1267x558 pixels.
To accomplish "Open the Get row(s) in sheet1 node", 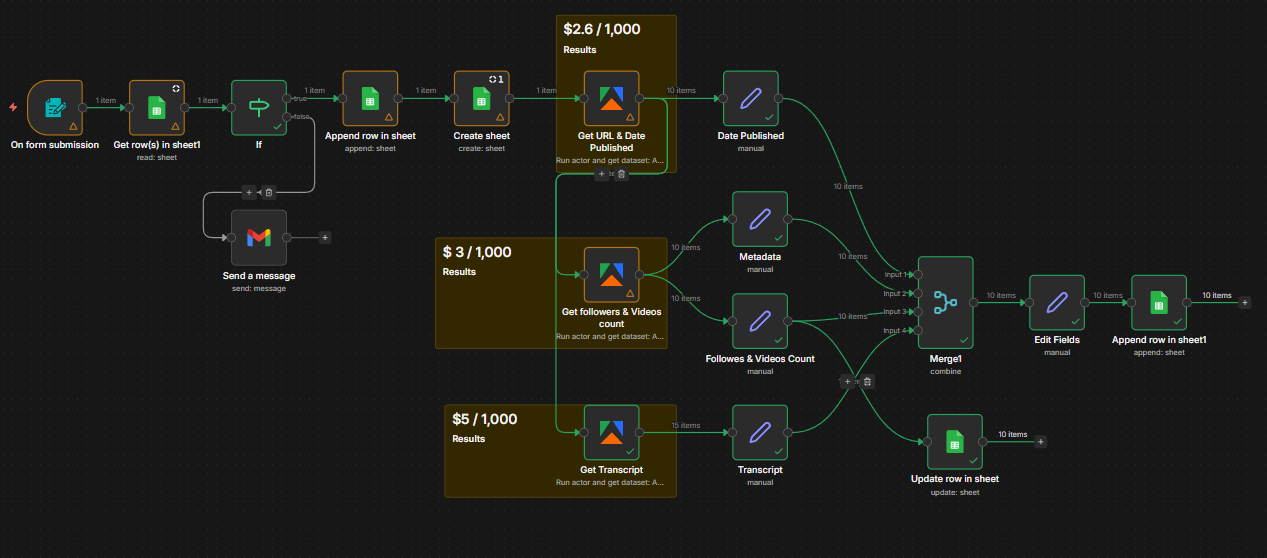I will 157,107.
